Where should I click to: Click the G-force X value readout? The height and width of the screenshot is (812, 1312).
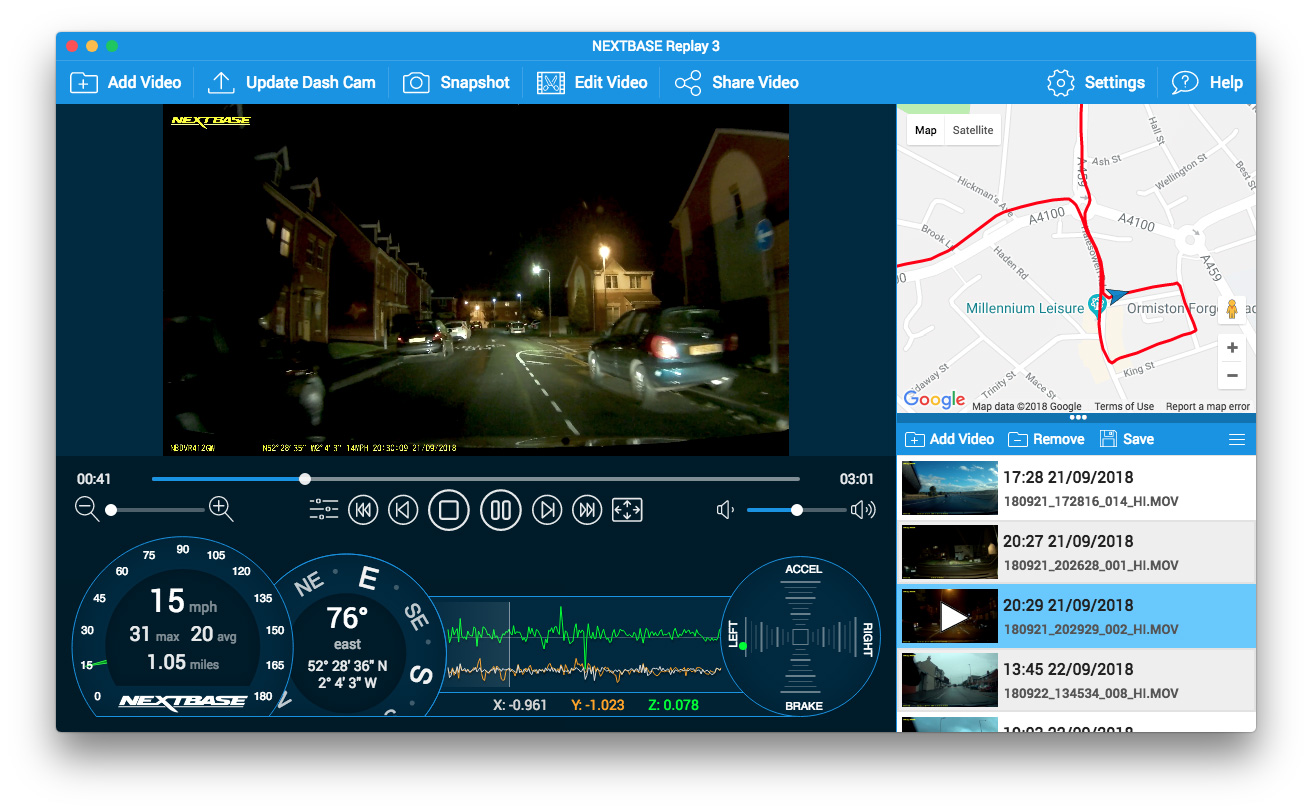tap(520, 705)
